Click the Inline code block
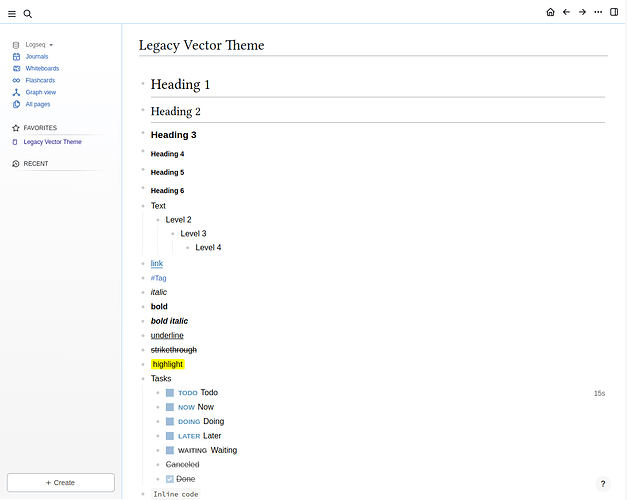 176,494
